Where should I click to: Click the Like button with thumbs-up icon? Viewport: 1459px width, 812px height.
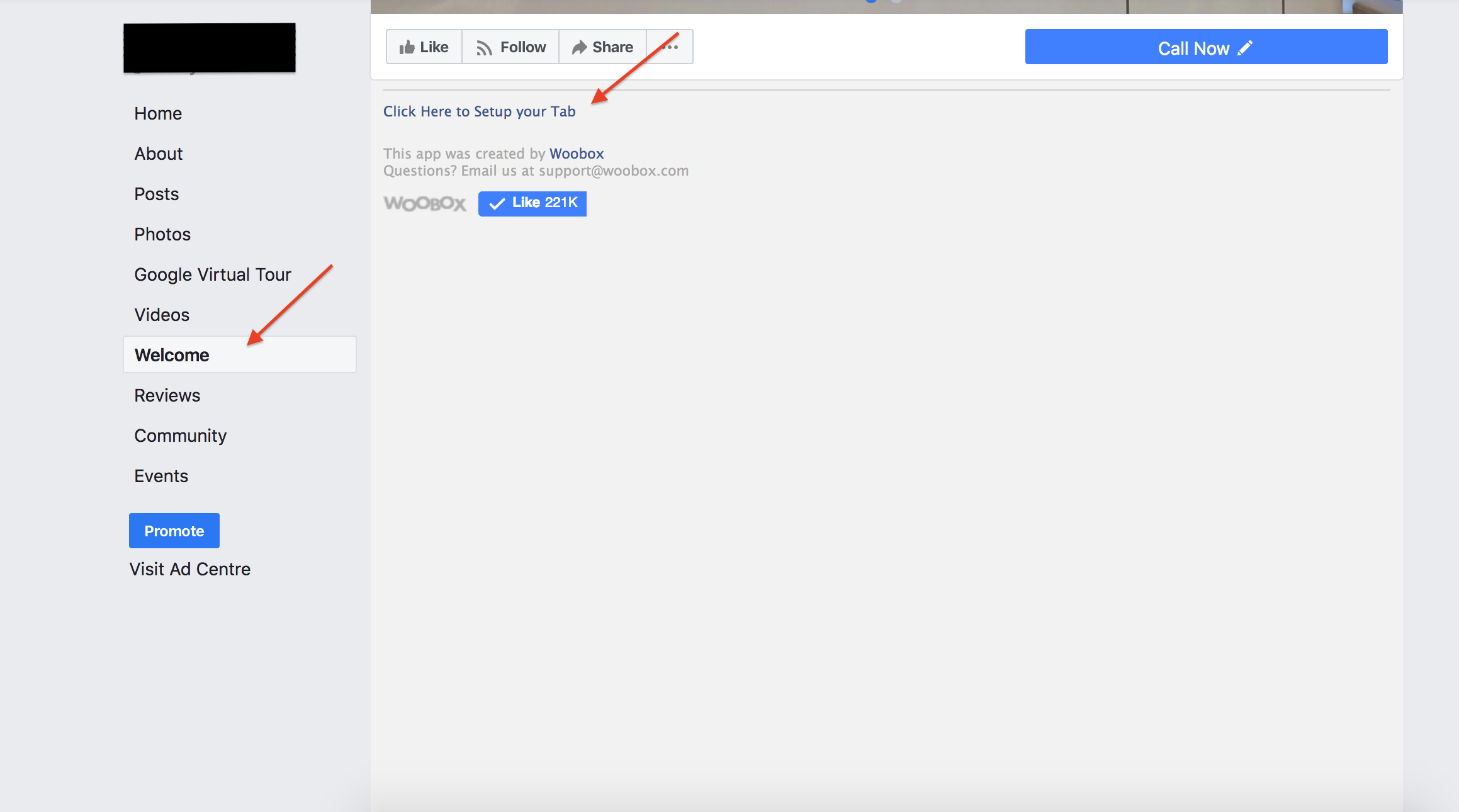pyautogui.click(x=424, y=47)
